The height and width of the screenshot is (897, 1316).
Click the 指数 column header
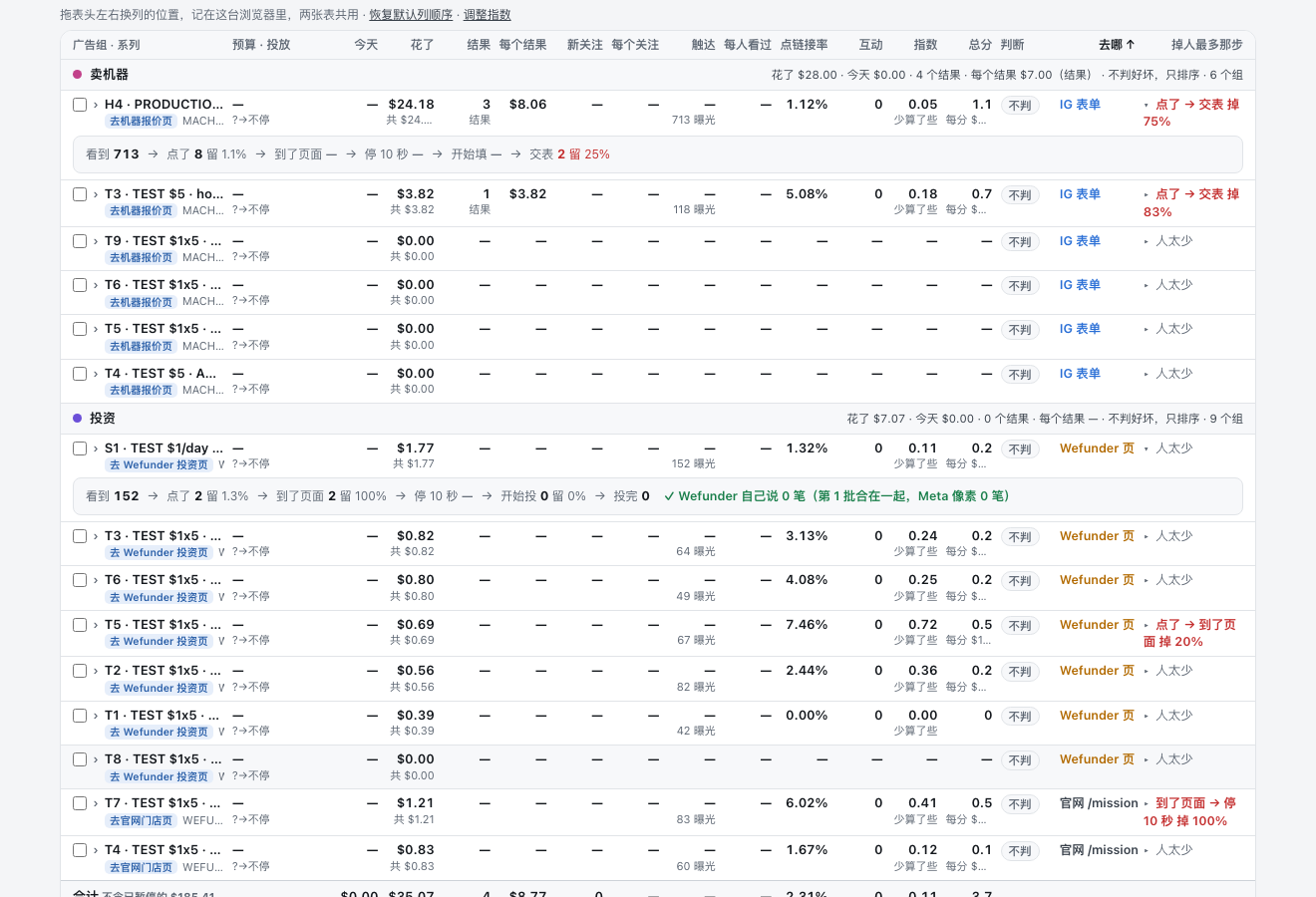pos(925,45)
